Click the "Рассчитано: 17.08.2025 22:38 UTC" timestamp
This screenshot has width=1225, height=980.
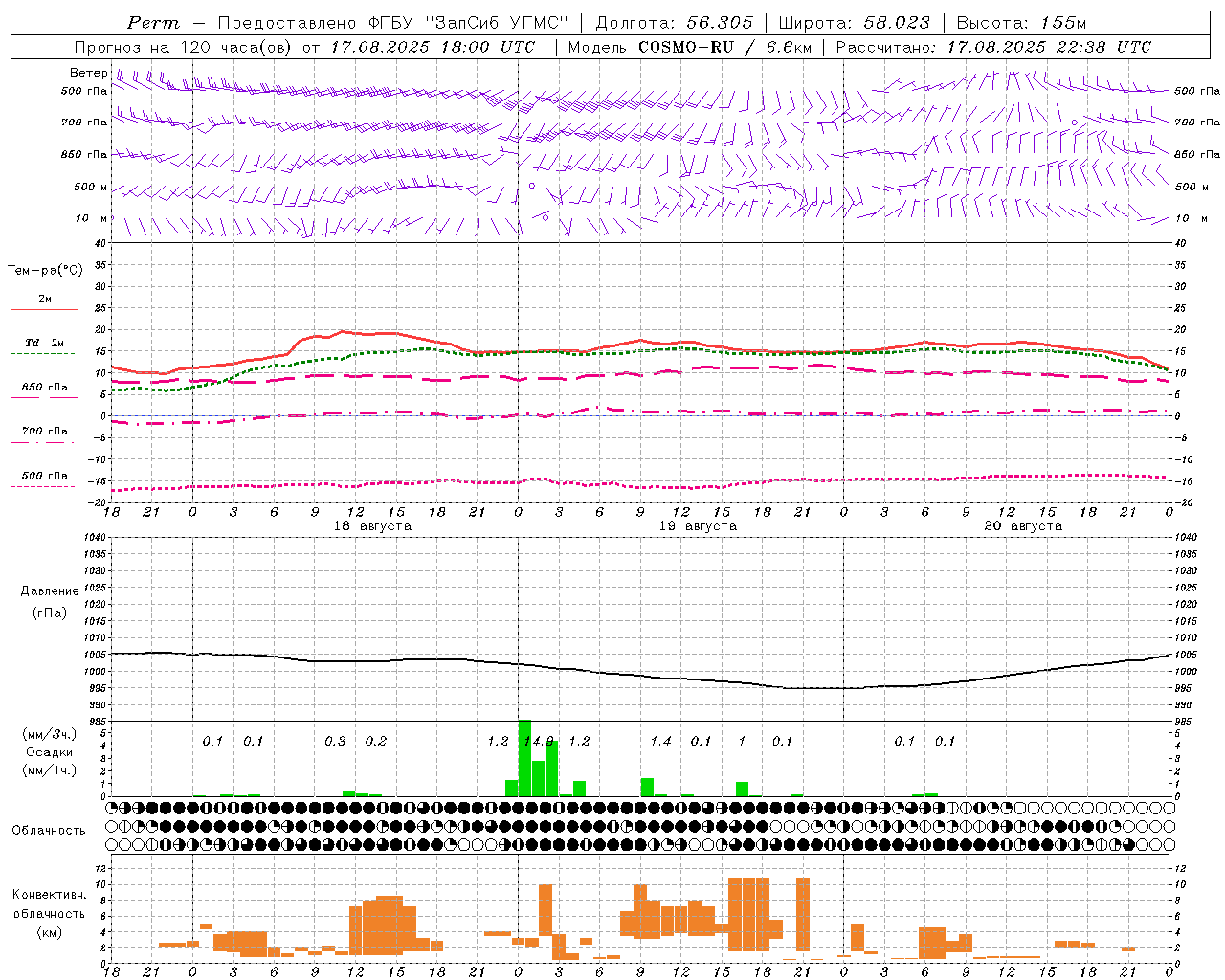993,47
